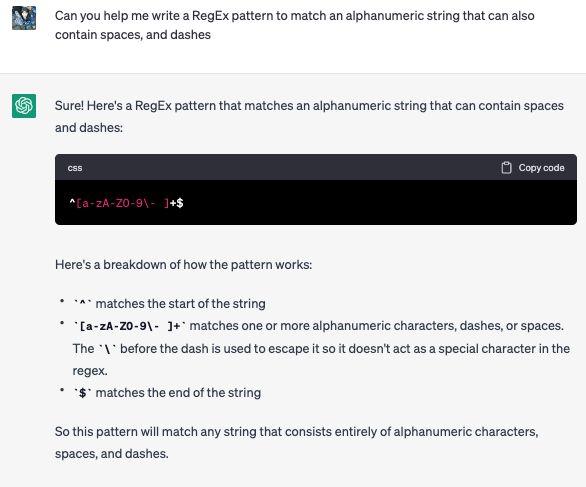Click the caret at start of code pattern
Viewport: 586px width, 487px height.
pyautogui.click(x=72, y=202)
